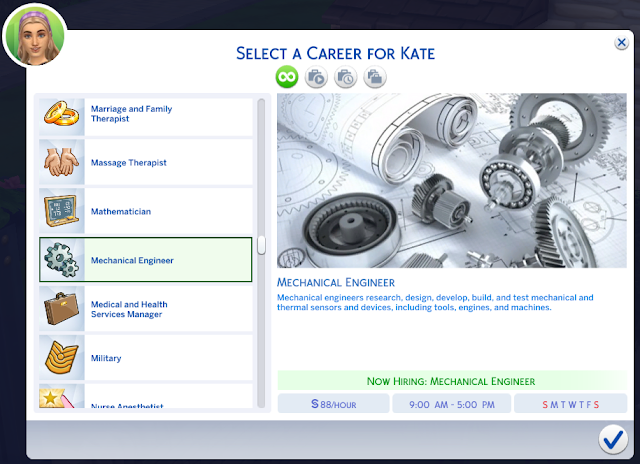Click the SMTWTFS workdays indicator
640x464 pixels.
(570, 404)
